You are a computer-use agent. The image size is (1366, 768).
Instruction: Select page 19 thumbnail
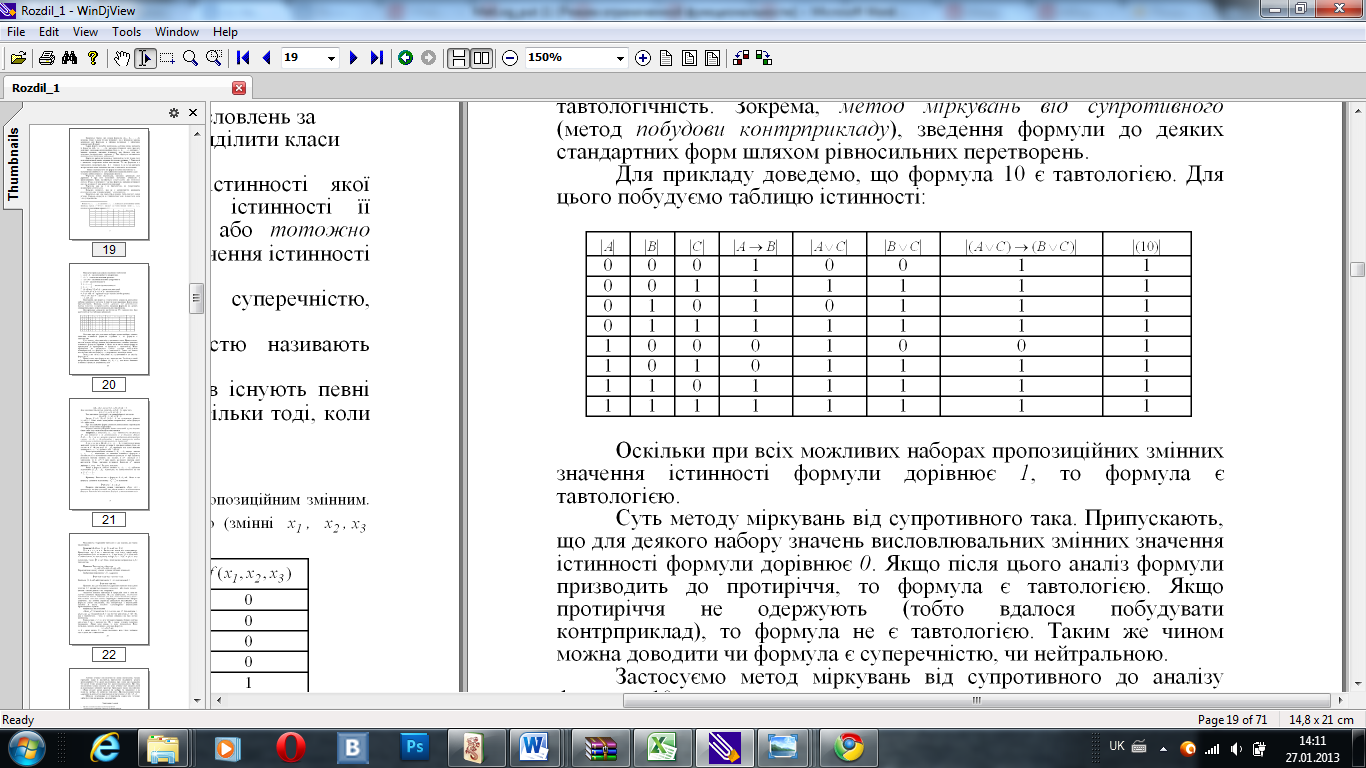click(x=109, y=184)
